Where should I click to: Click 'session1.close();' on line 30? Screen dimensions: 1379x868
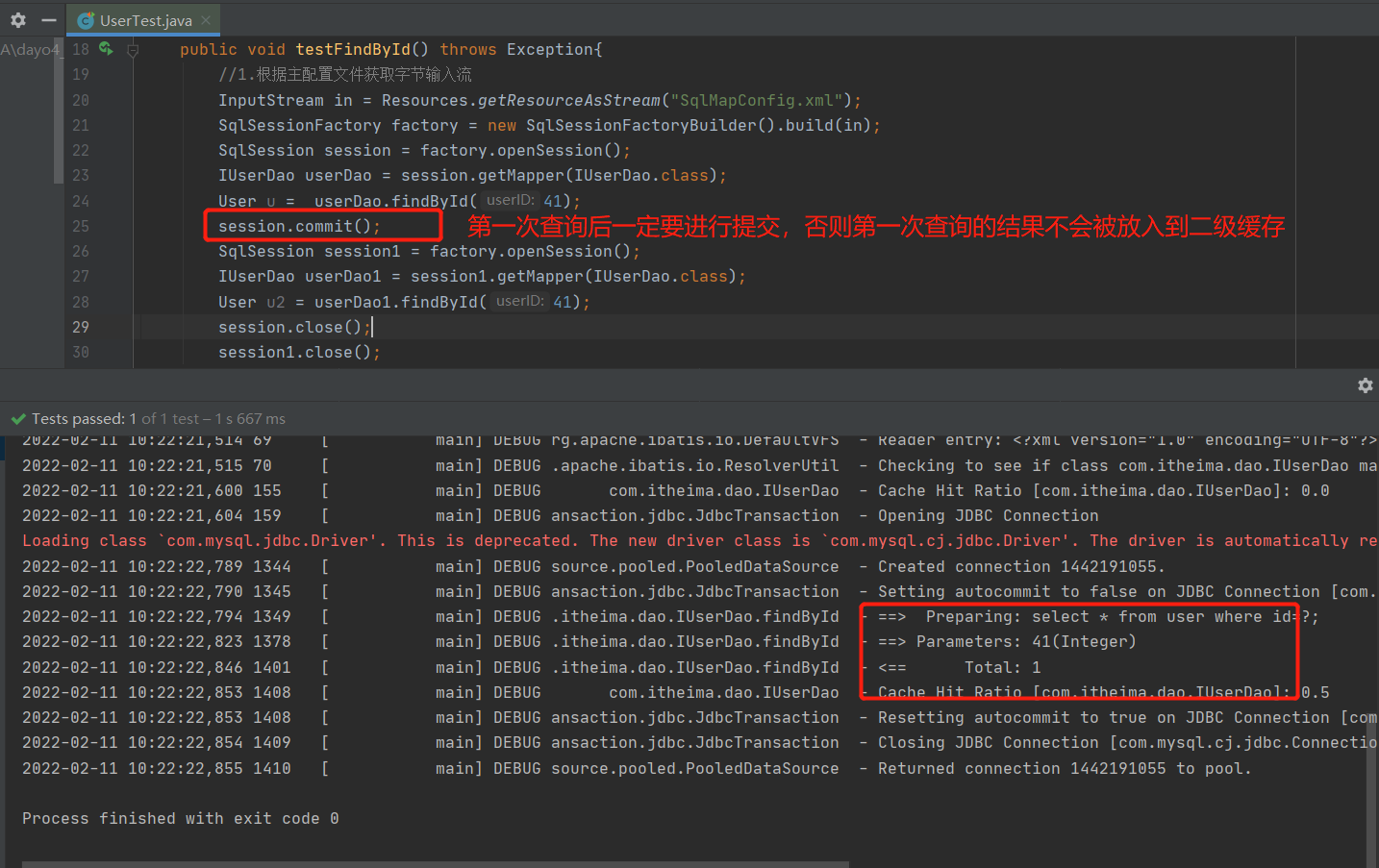click(299, 352)
